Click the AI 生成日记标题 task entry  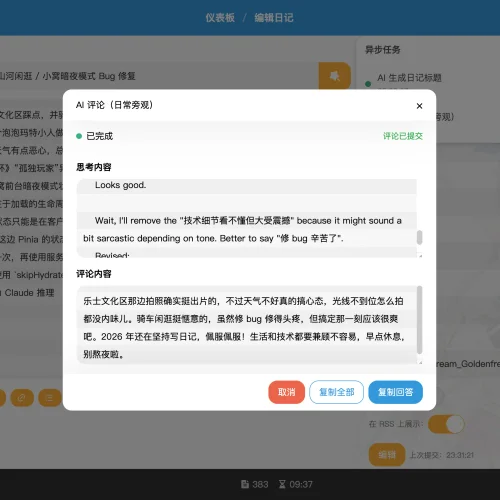409,78
